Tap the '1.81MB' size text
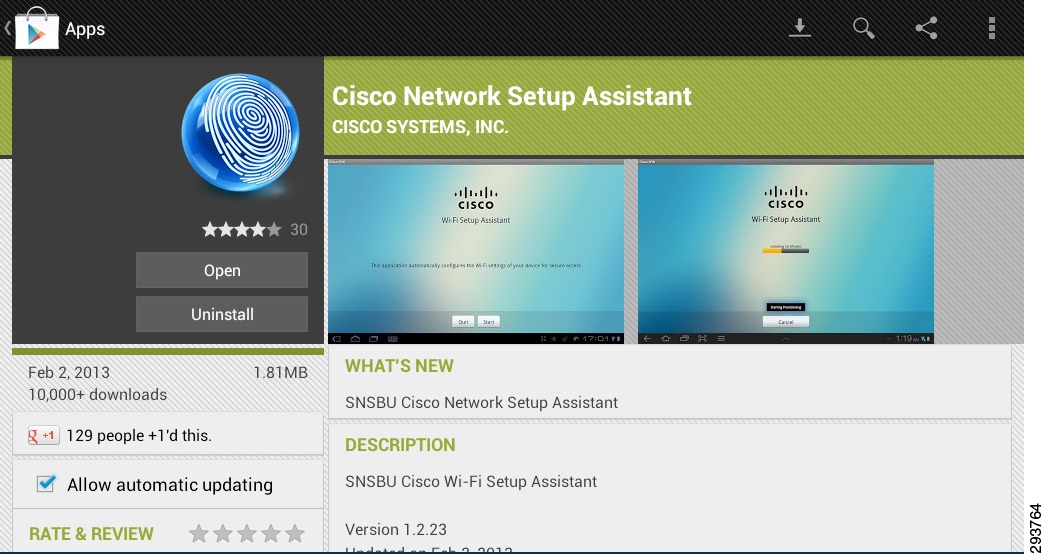This screenshot has height=554, width=1042. (x=280, y=373)
